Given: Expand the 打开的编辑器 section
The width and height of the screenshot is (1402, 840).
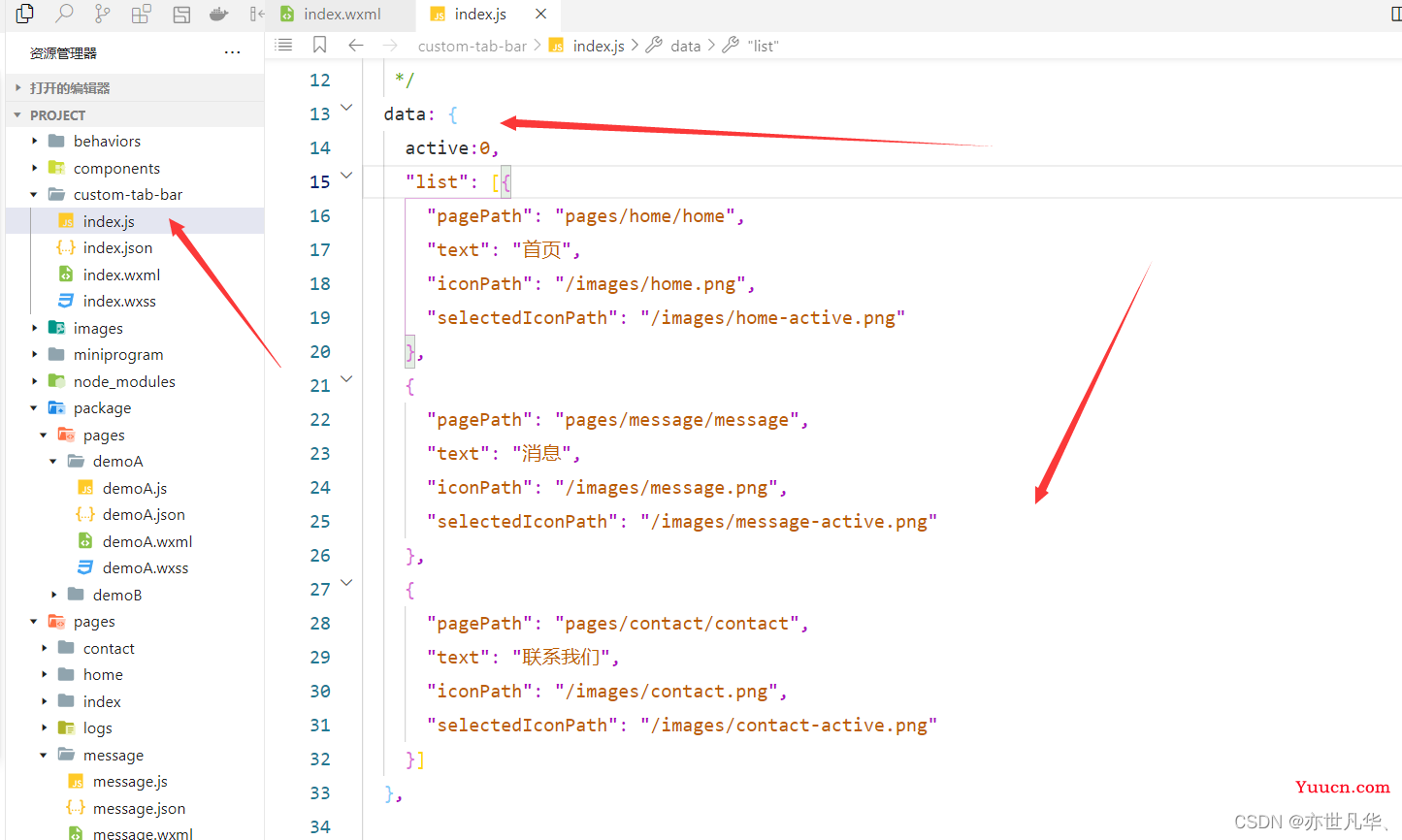Looking at the screenshot, I should [x=134, y=87].
